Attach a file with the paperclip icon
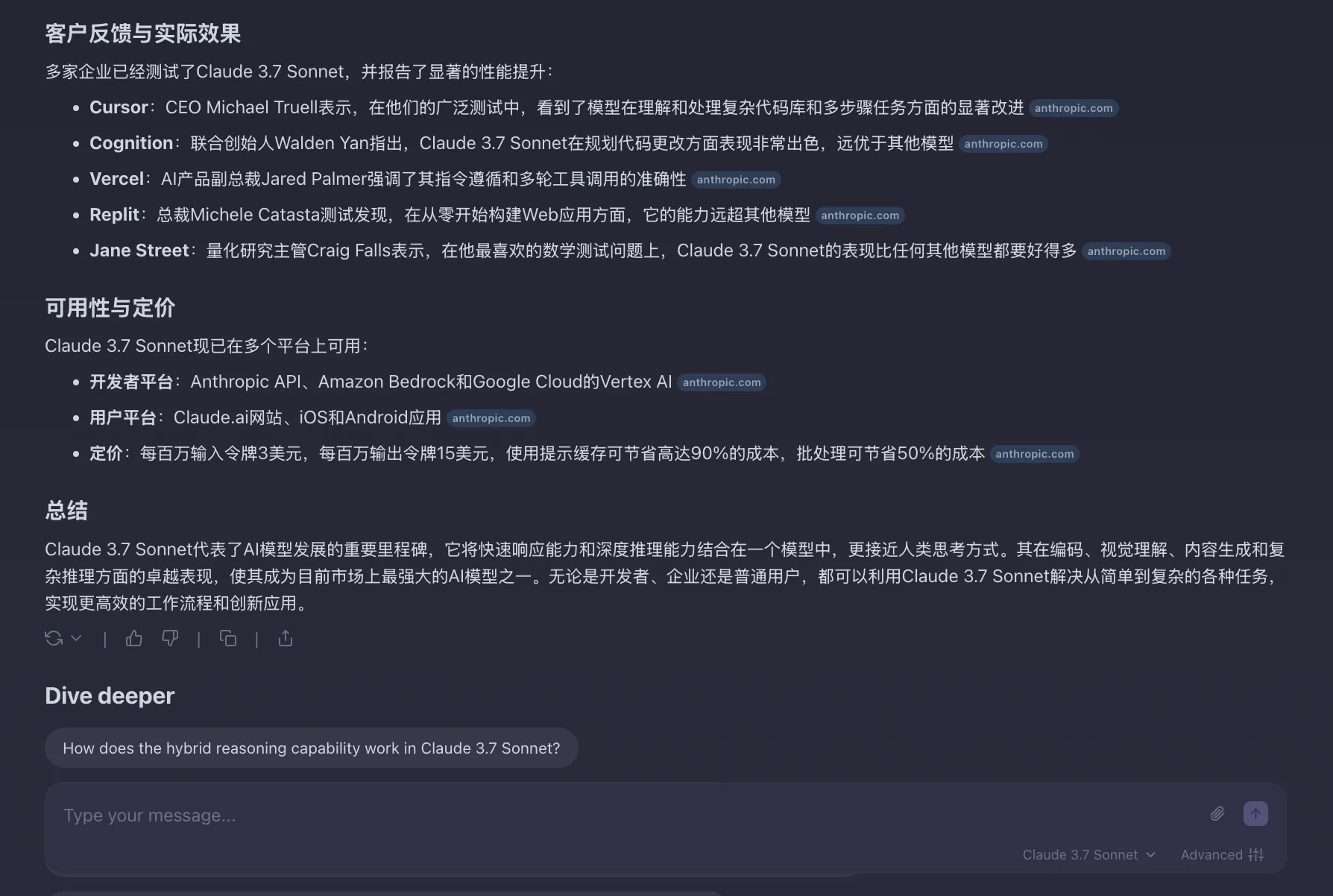 pyautogui.click(x=1217, y=813)
